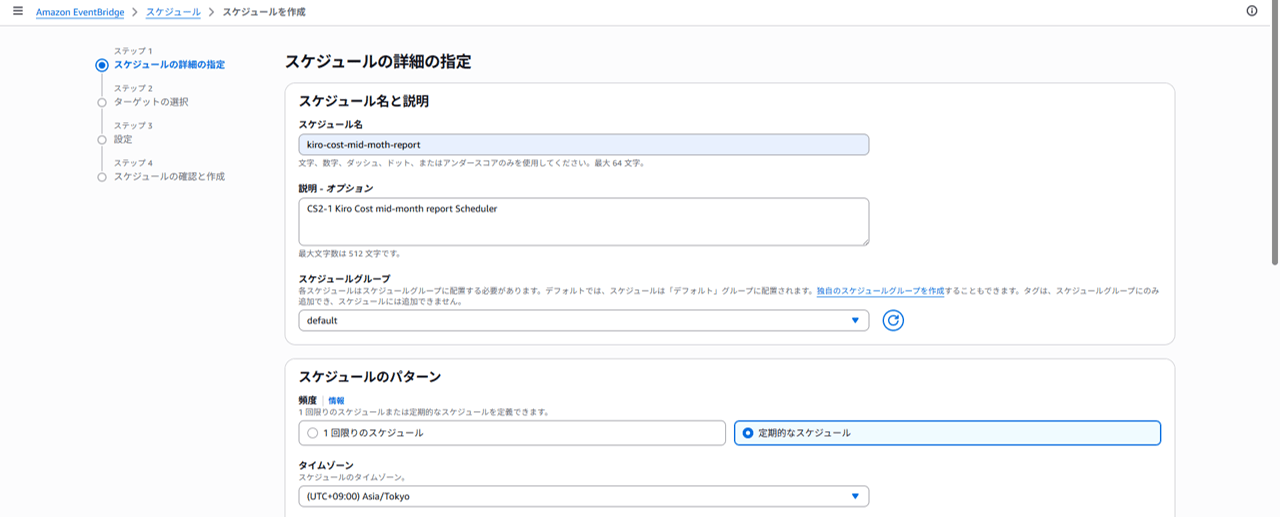Go to step 1 スケジュールの詳細の指定
Image resolution: width=1280 pixels, height=517 pixels.
(169, 65)
